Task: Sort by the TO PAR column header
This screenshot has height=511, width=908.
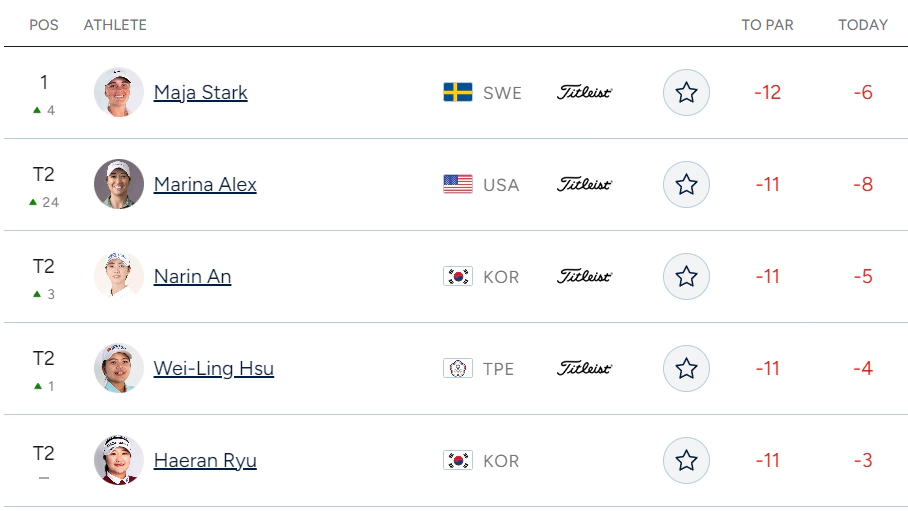Action: [x=767, y=25]
